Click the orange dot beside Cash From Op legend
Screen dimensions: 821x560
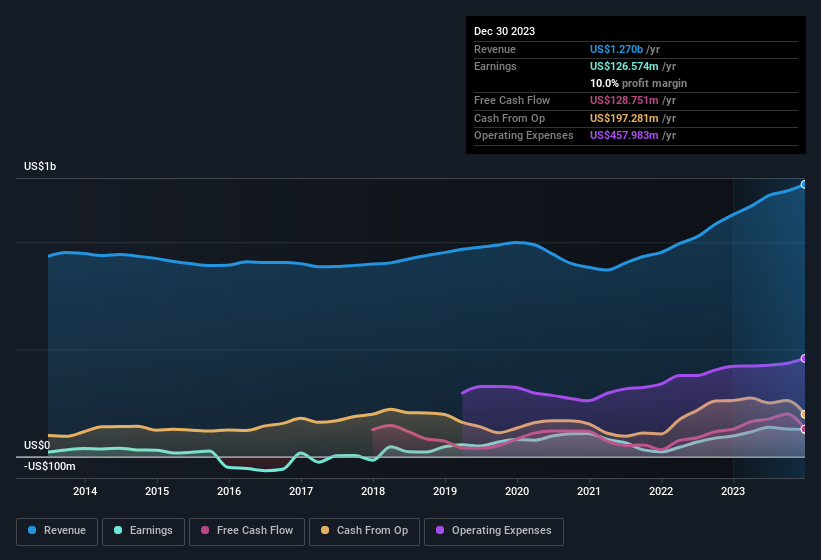click(x=325, y=531)
